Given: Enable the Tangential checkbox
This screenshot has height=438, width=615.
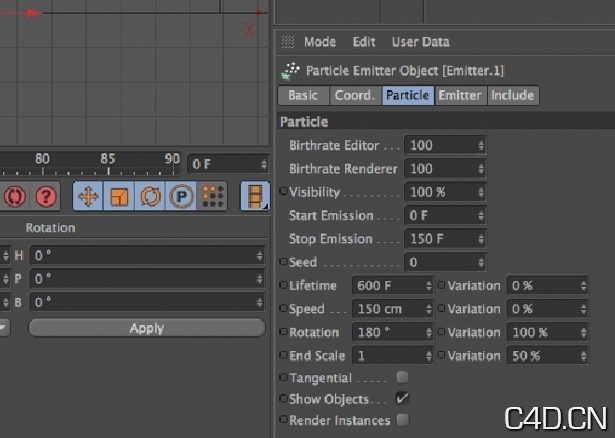Looking at the screenshot, I should pyautogui.click(x=402, y=377).
